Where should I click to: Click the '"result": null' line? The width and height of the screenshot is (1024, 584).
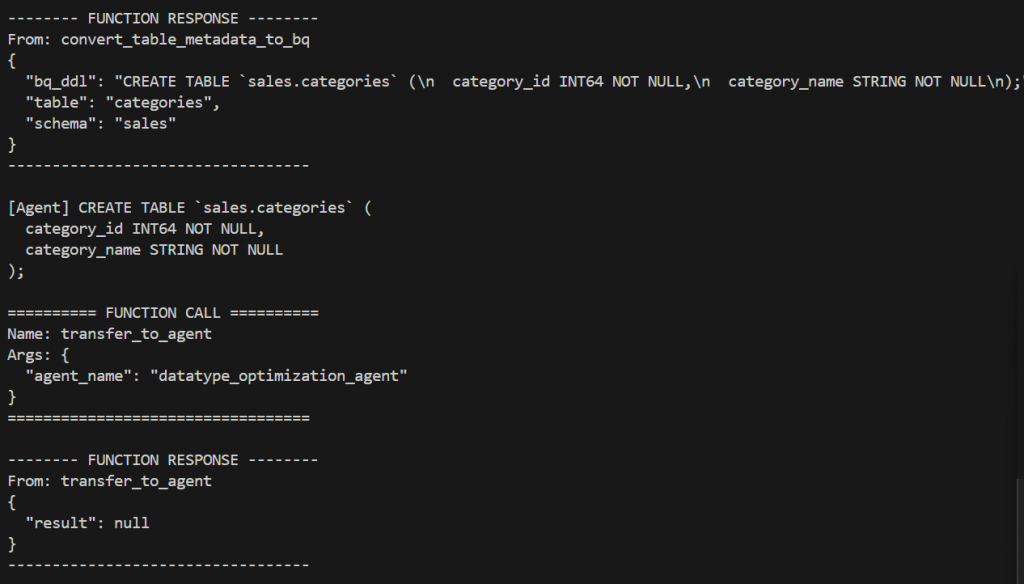click(87, 523)
